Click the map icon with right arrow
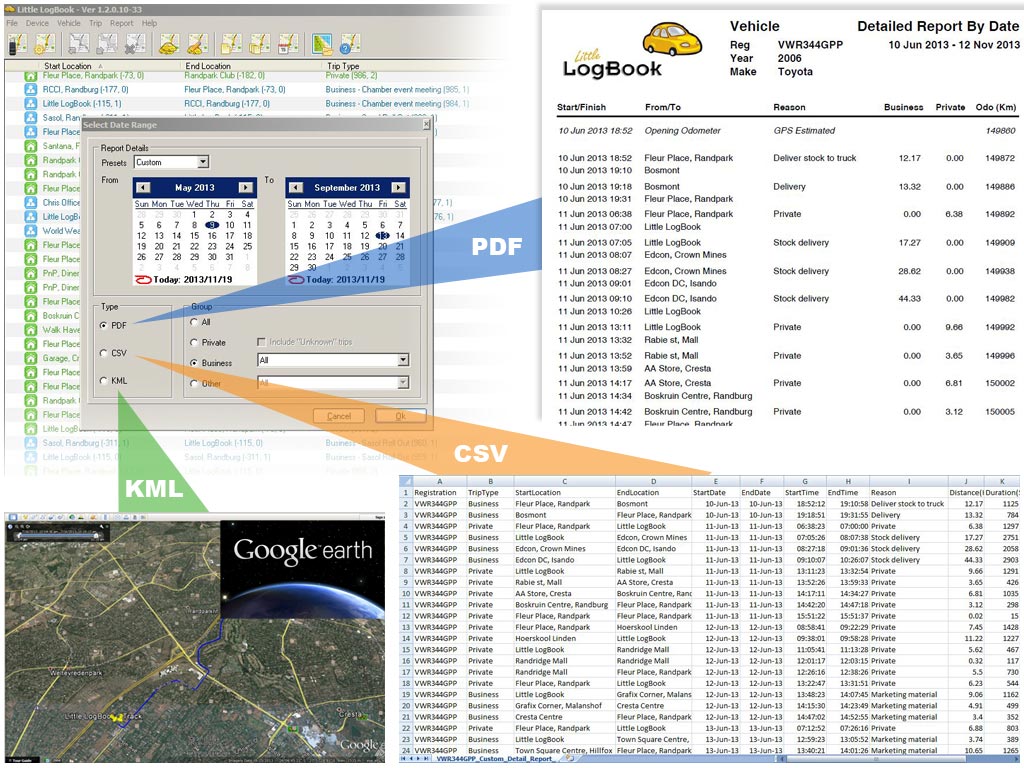1024x768 pixels. 107,44
